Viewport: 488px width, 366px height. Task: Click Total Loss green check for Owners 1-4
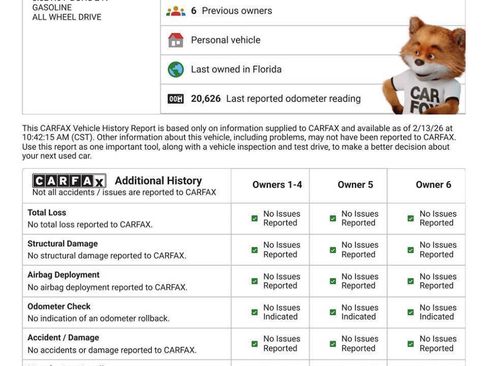coord(255,218)
